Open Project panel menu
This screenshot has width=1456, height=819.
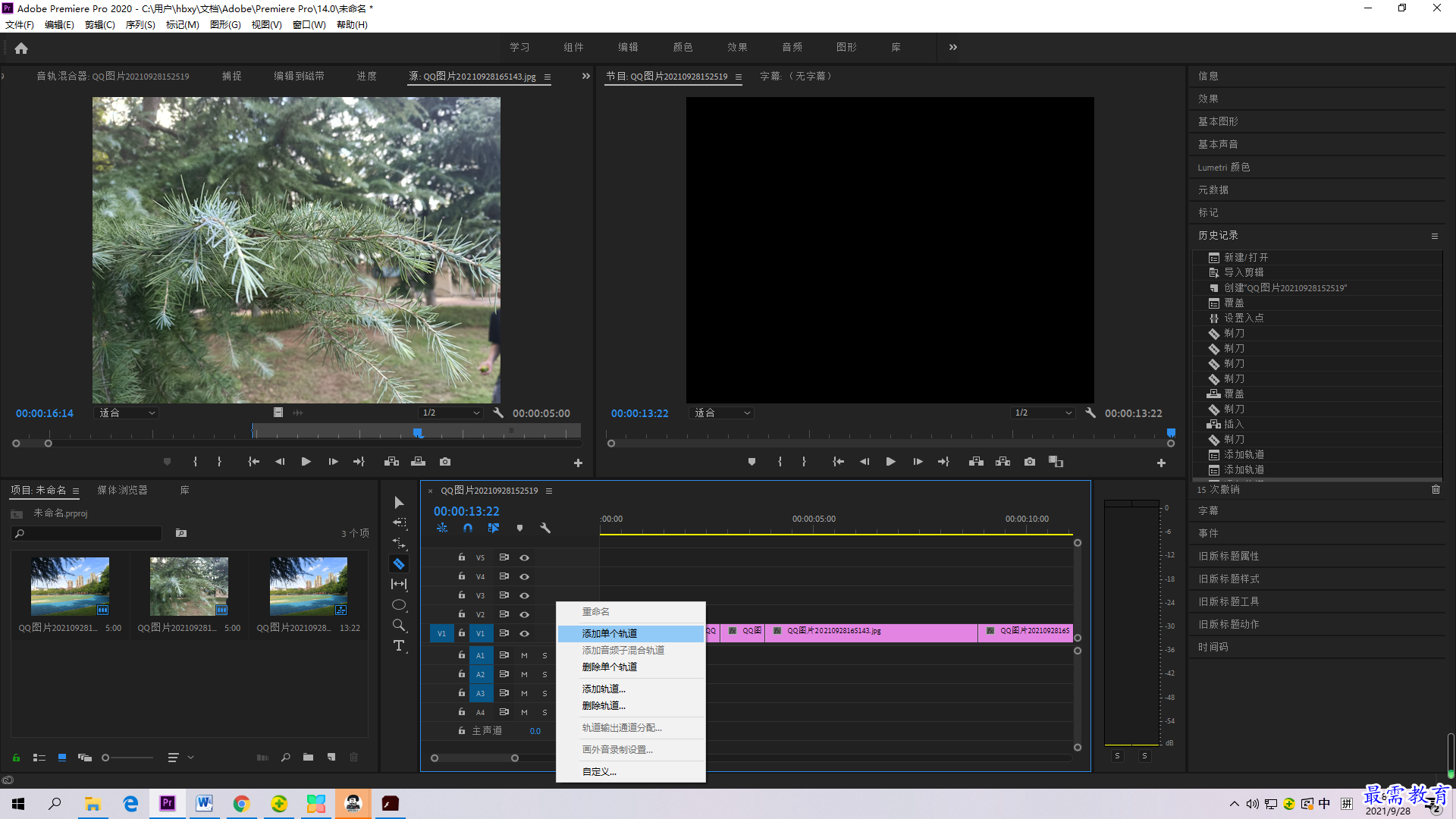coord(76,491)
